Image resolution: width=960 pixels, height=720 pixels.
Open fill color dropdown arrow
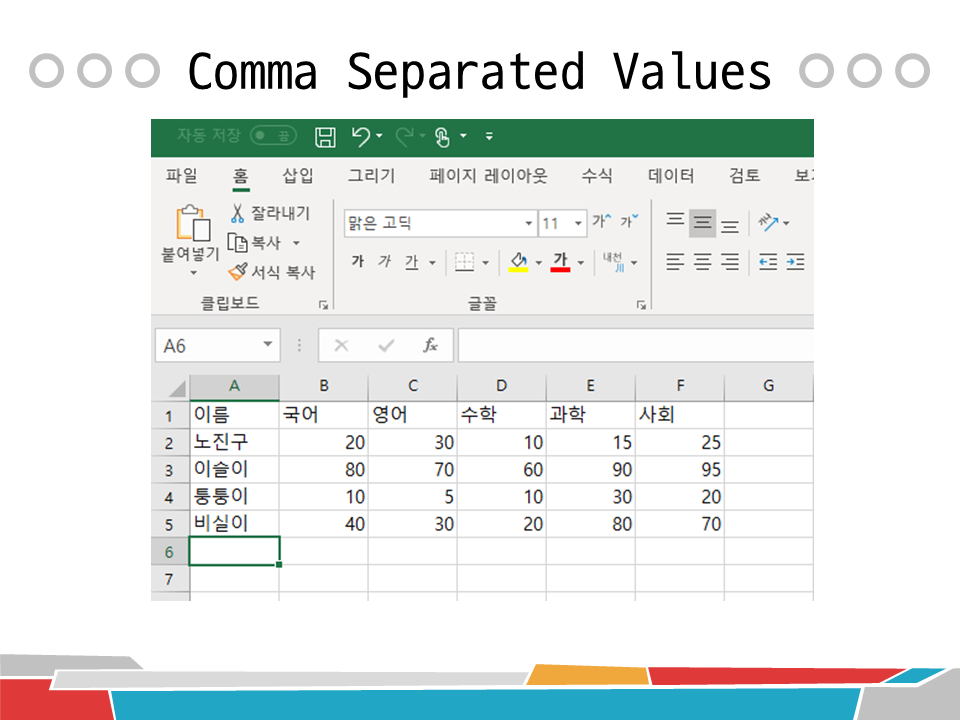coord(539,263)
